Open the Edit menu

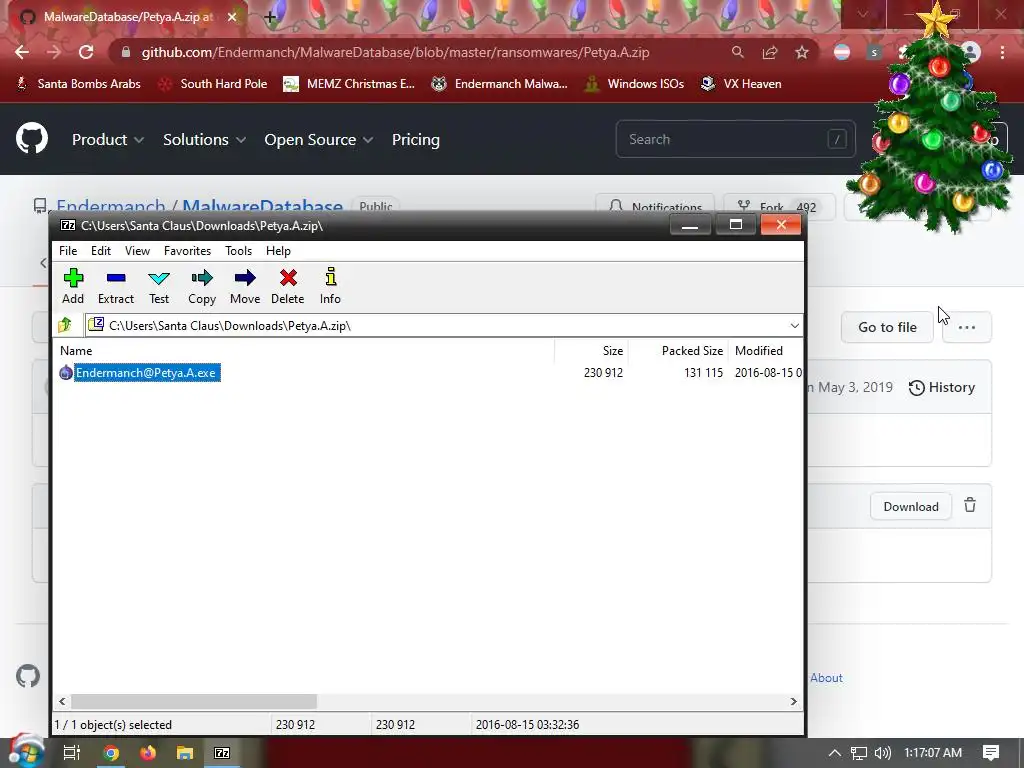click(101, 251)
